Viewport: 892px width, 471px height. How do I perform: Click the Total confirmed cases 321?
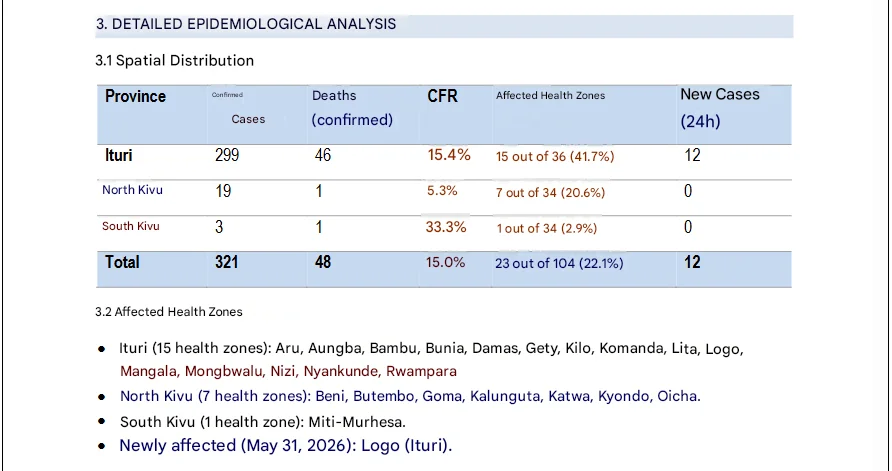pos(226,262)
